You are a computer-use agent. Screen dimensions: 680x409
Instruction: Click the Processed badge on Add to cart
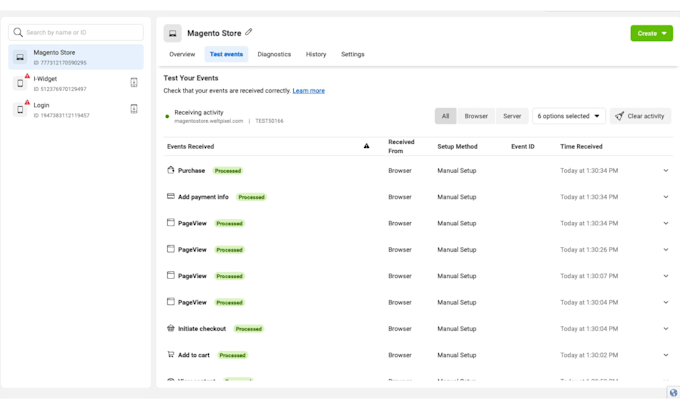click(x=232, y=356)
